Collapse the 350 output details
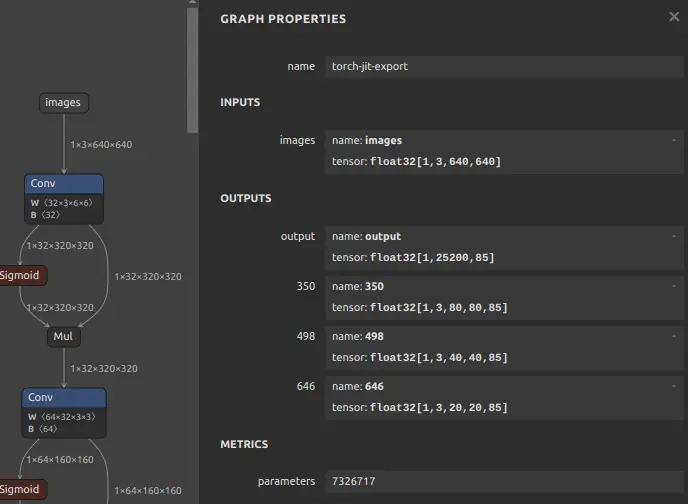The width and height of the screenshot is (688, 504). [674, 286]
